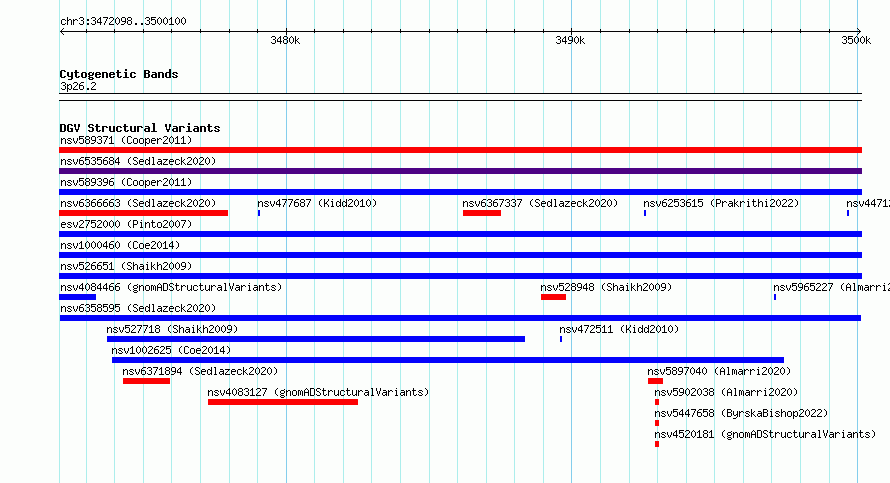Open the nsv6253615 (Prakrithi2022) label
The width and height of the screenshot is (890, 483).
721,203
